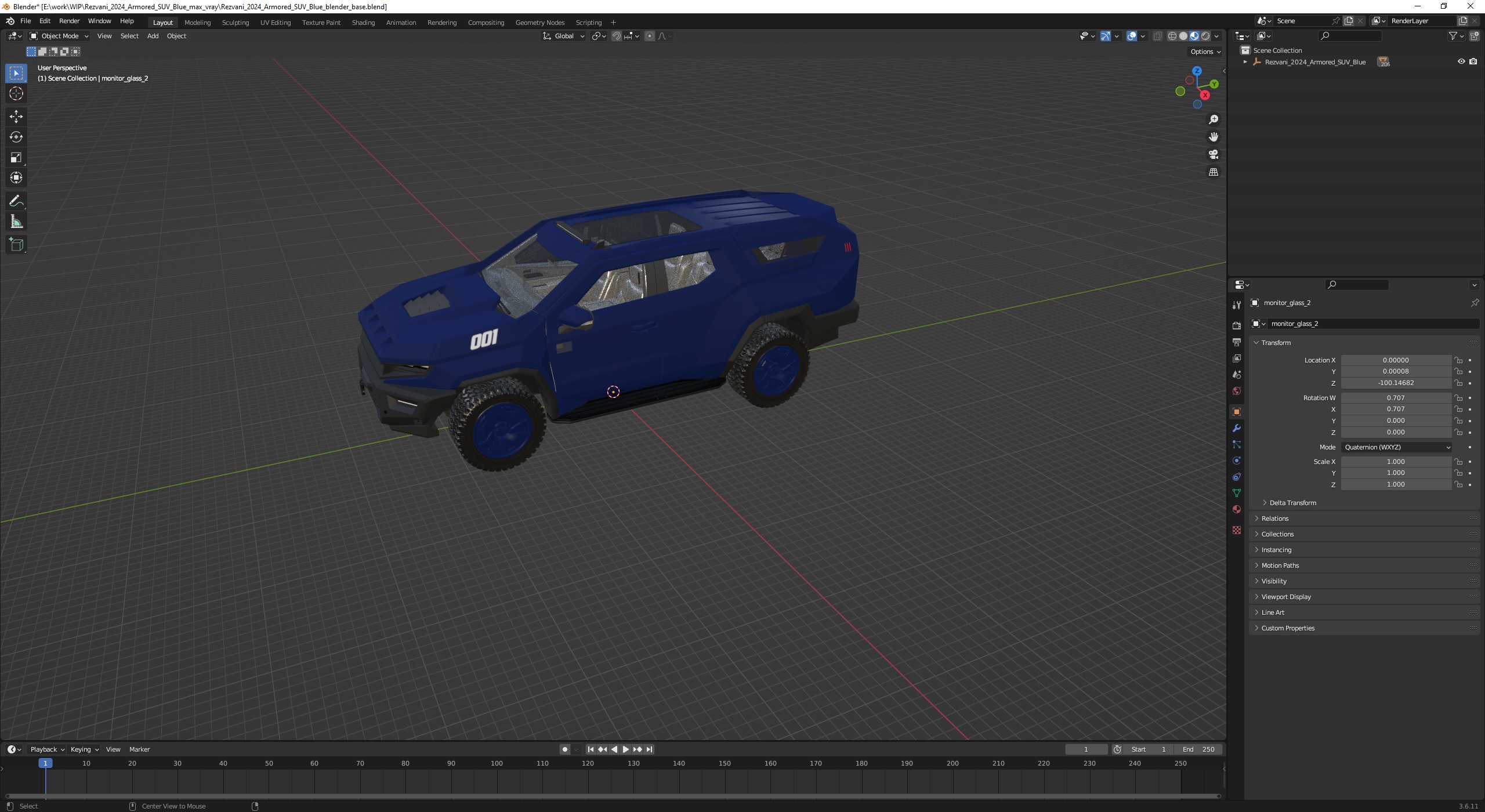Switch to the UV Editing workspace tab
The height and width of the screenshot is (812, 1485).
(275, 23)
